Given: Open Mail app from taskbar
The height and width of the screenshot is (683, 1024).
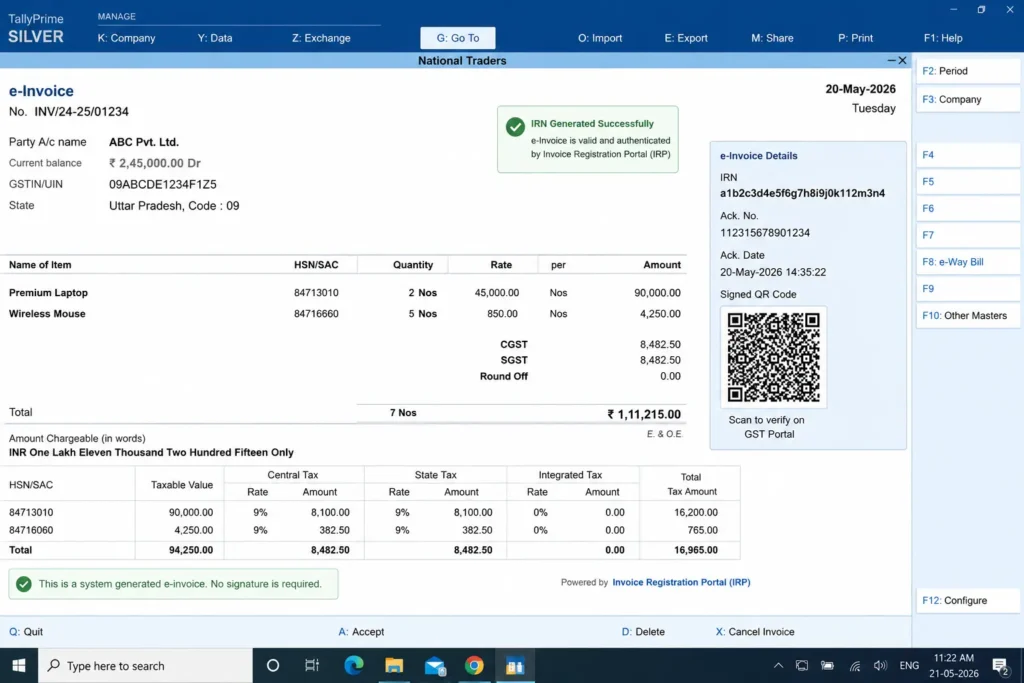Looking at the screenshot, I should click(434, 665).
